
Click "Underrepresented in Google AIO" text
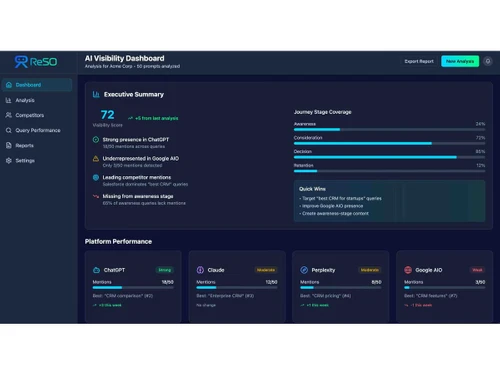coord(141,159)
